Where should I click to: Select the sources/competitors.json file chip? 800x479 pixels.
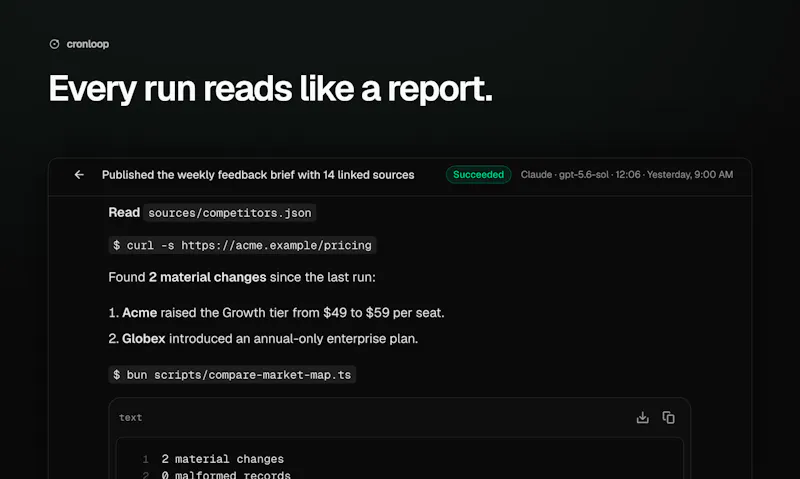click(230, 213)
